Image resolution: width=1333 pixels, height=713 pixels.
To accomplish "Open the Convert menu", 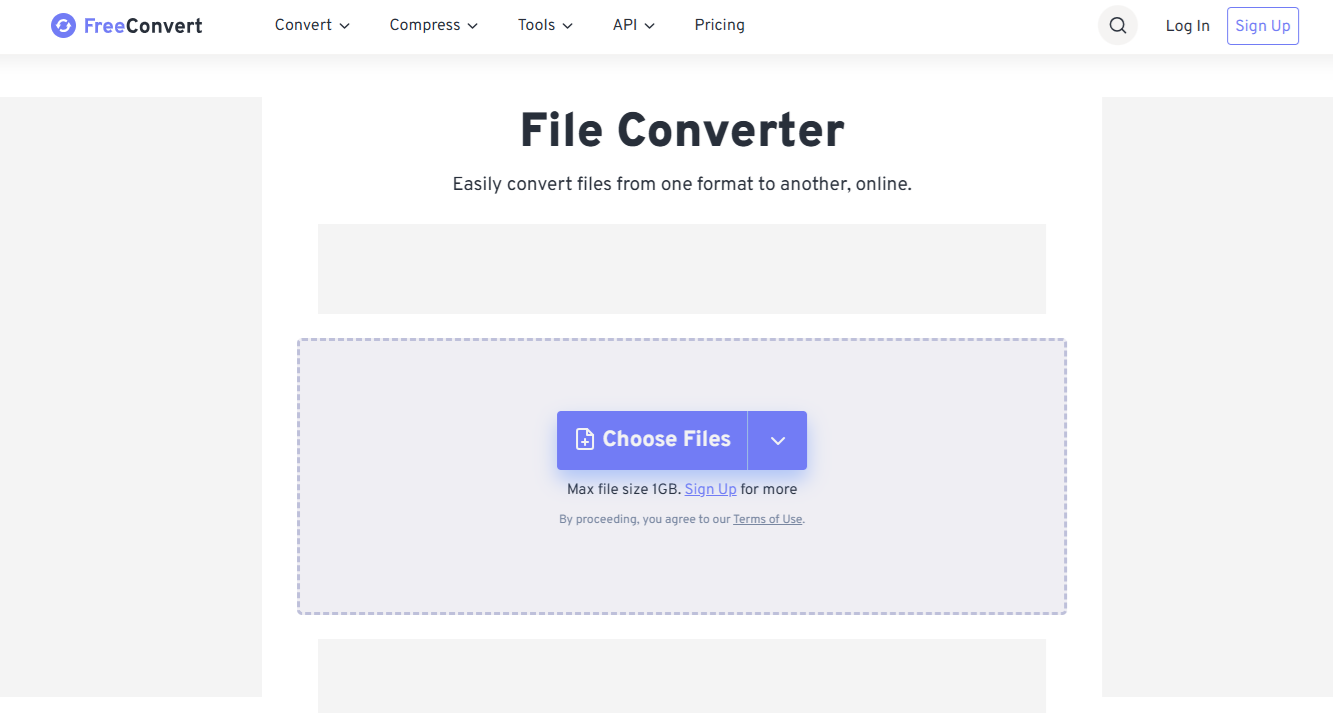I will 303,25.
